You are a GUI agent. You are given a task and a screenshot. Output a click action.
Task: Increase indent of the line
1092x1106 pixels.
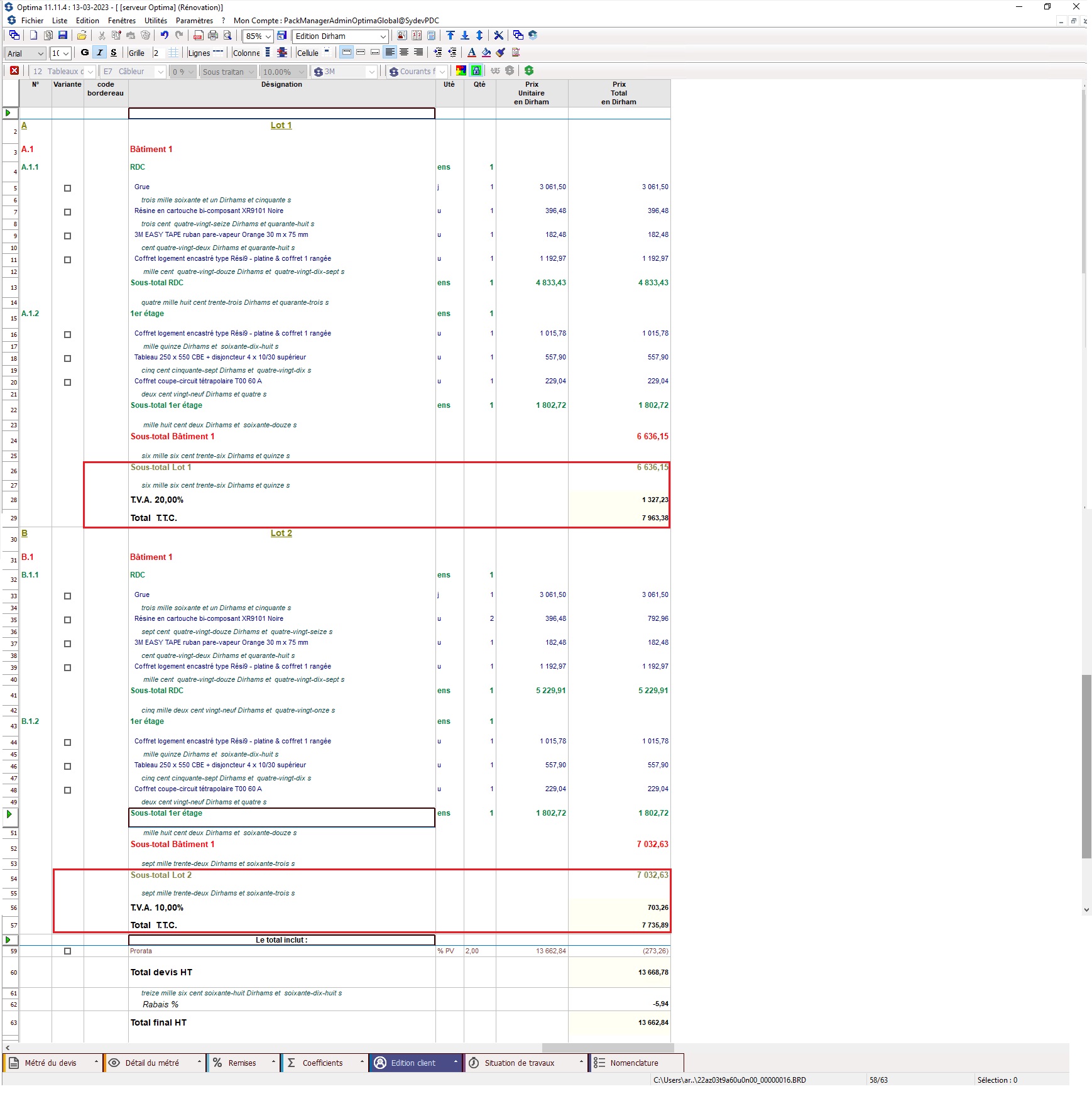pyautogui.click(x=438, y=53)
